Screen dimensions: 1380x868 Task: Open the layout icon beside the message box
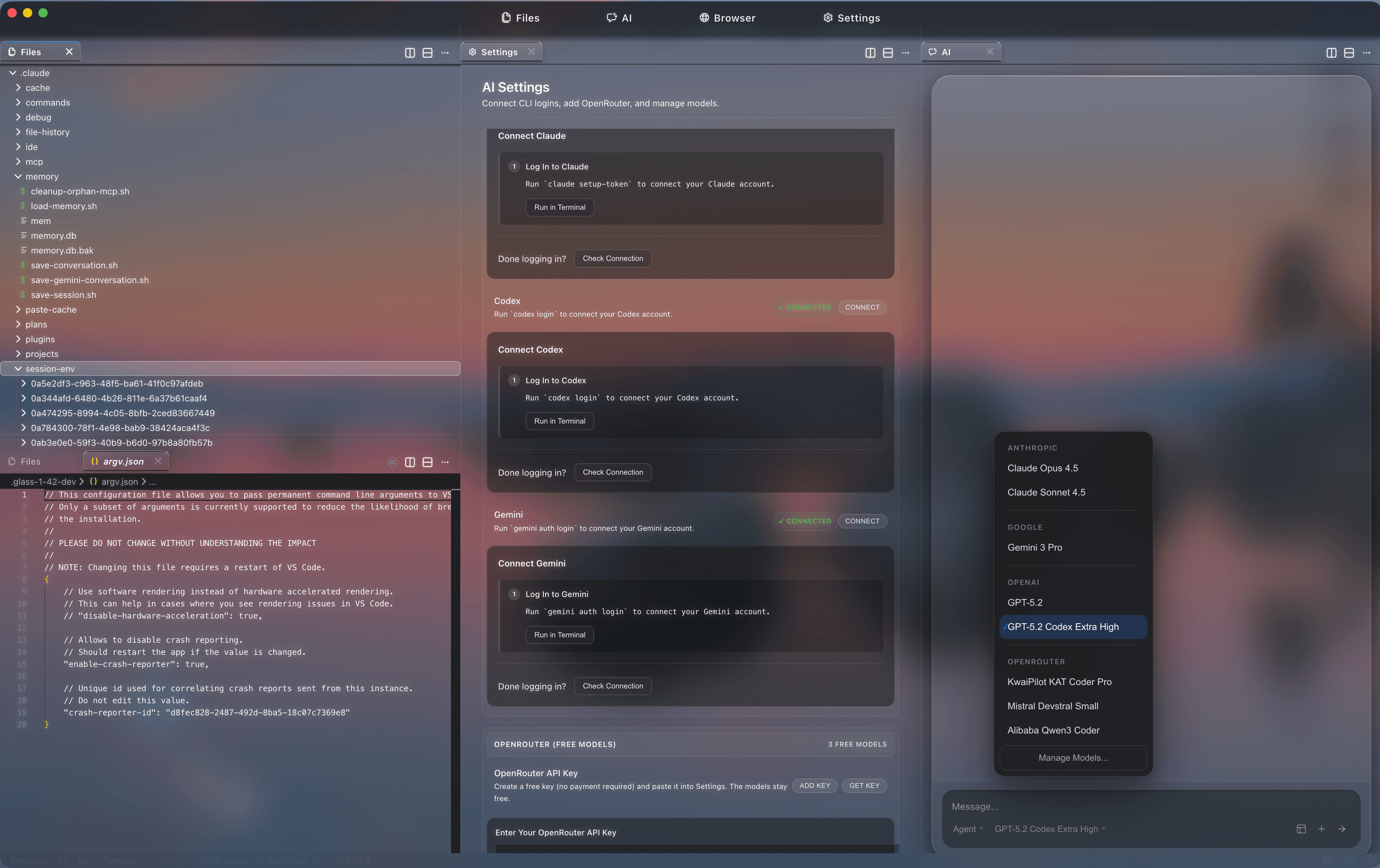coord(1301,829)
